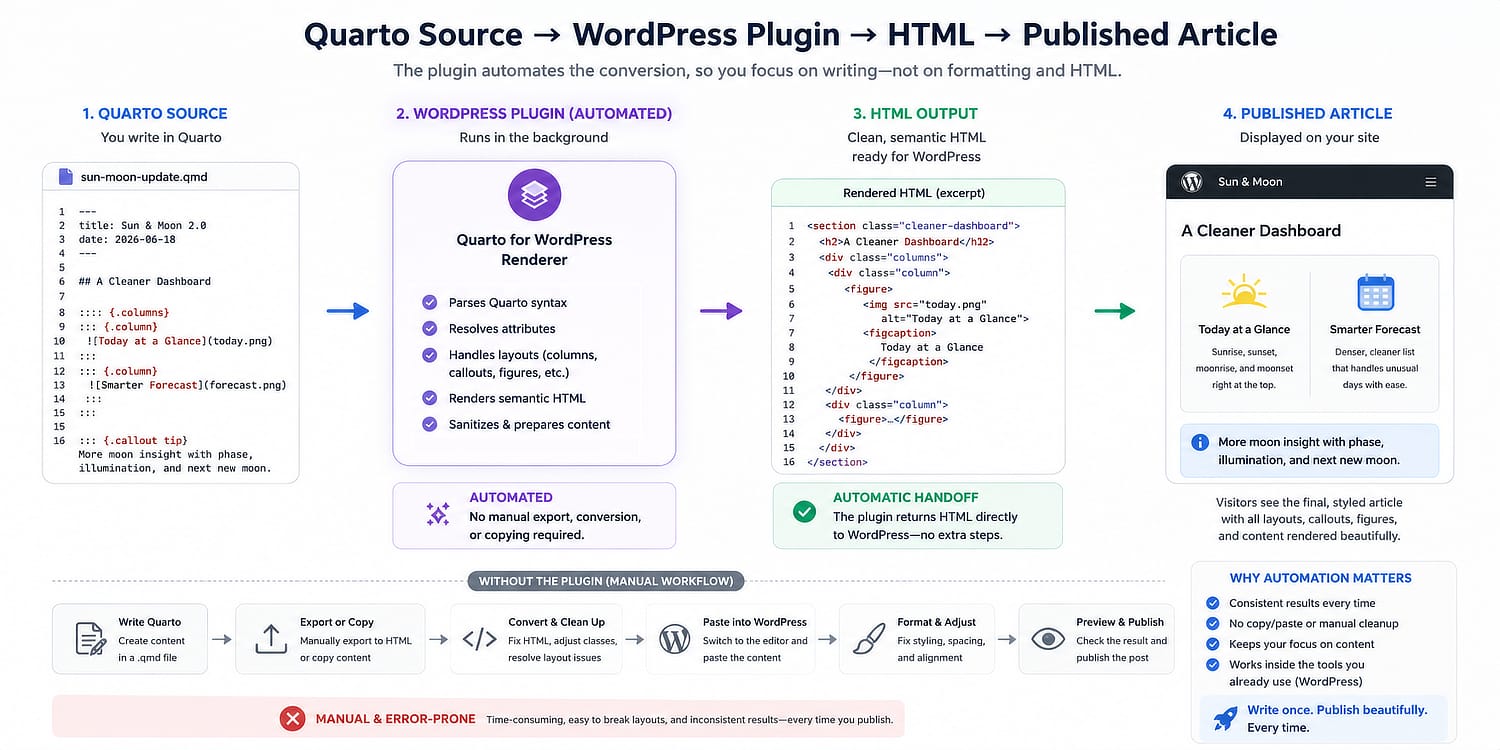Click the blue info icon in the moon insight callout
This screenshot has width=1500, height=750.
pos(1200,442)
